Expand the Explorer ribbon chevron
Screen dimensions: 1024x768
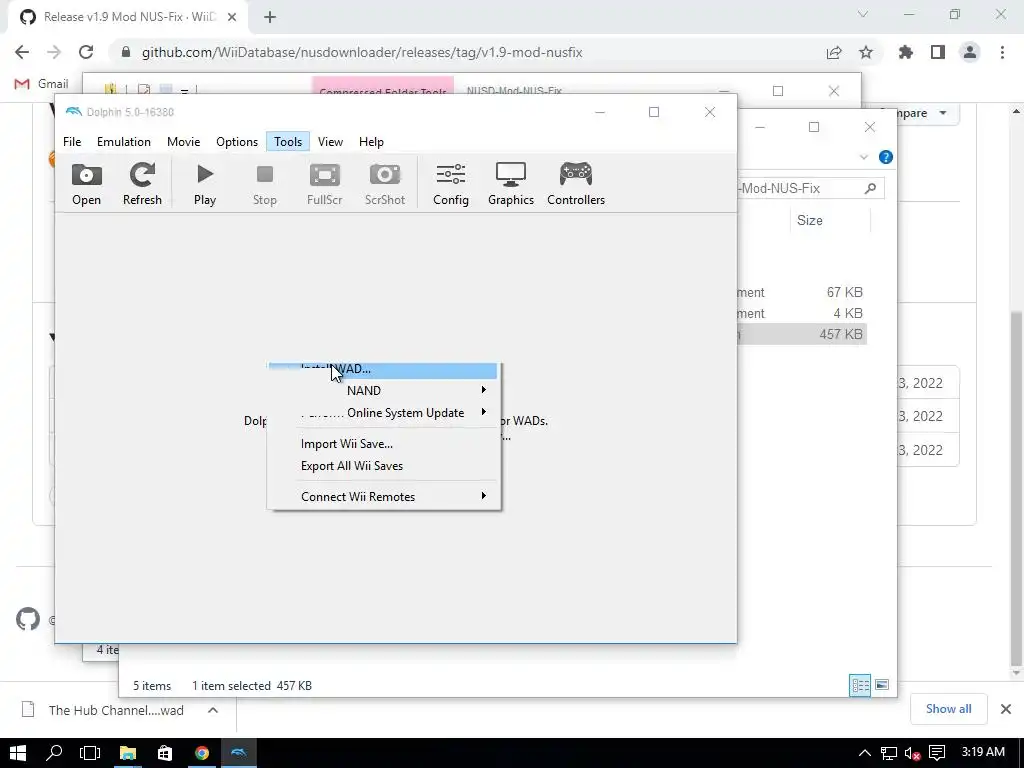pos(864,157)
